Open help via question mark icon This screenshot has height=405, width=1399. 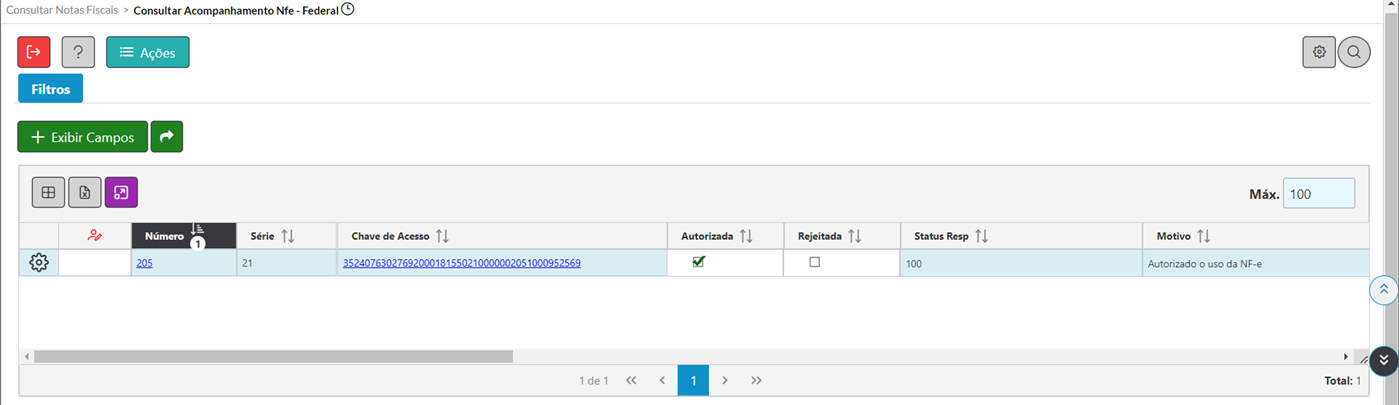pos(78,52)
